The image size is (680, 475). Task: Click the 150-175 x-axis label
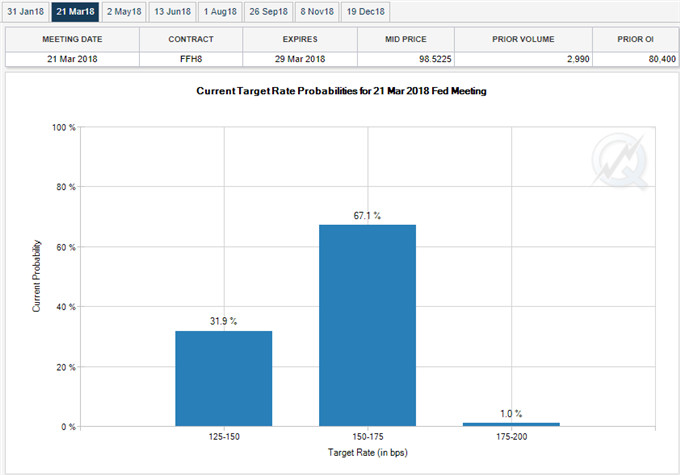click(x=368, y=437)
